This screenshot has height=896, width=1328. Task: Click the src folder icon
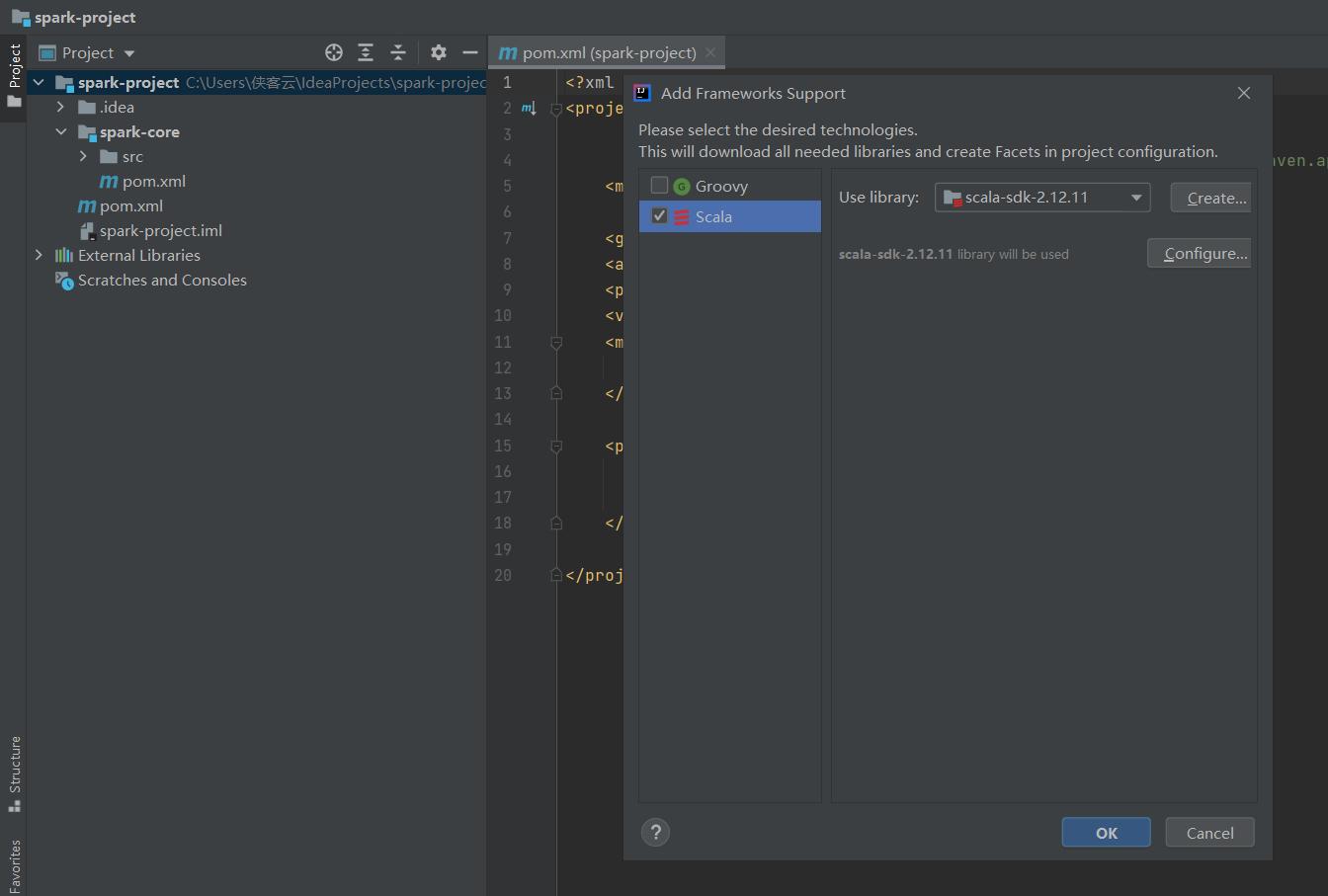109,156
